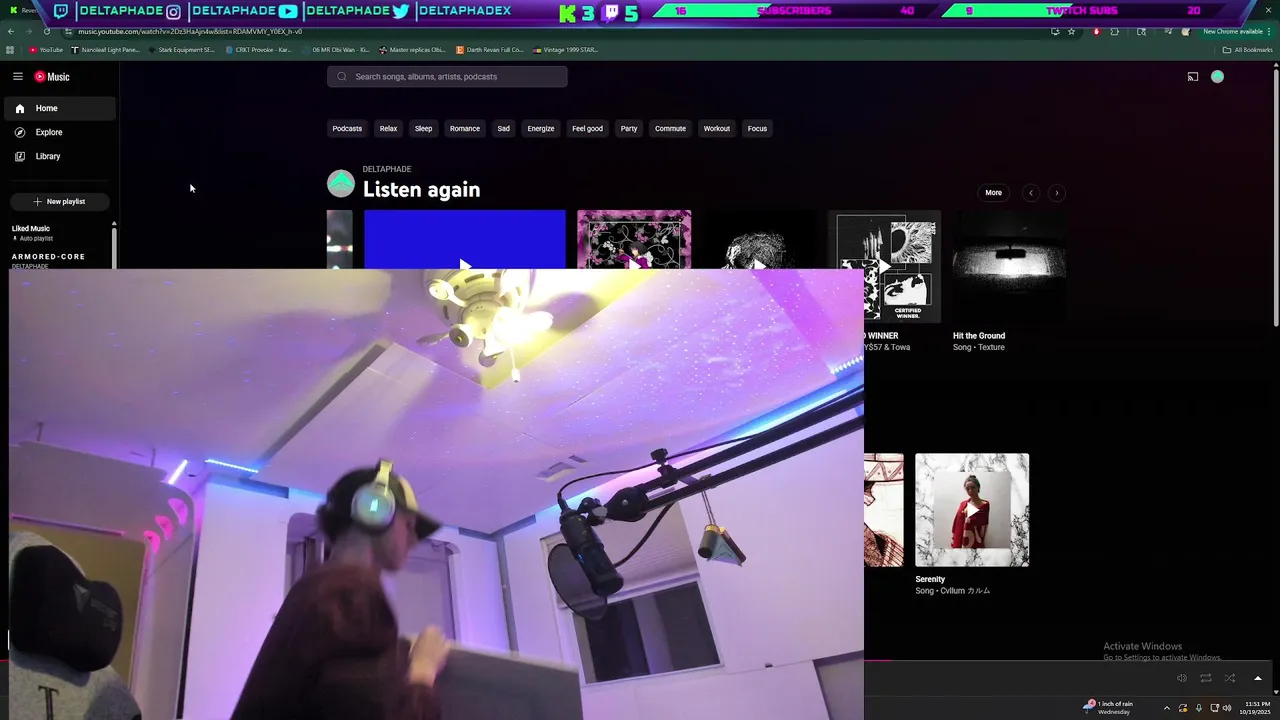Toggle the player volume icon
The image size is (1280, 720).
pyautogui.click(x=1182, y=678)
